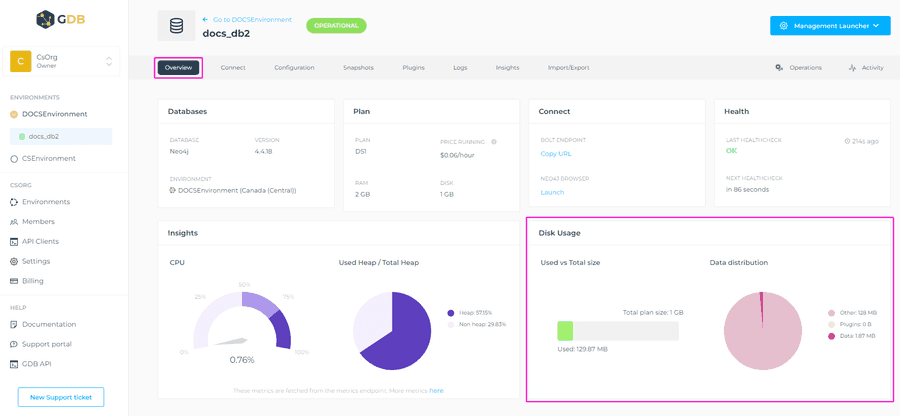
Task: Click the OPERATIONAL status badge
Action: [x=336, y=25]
